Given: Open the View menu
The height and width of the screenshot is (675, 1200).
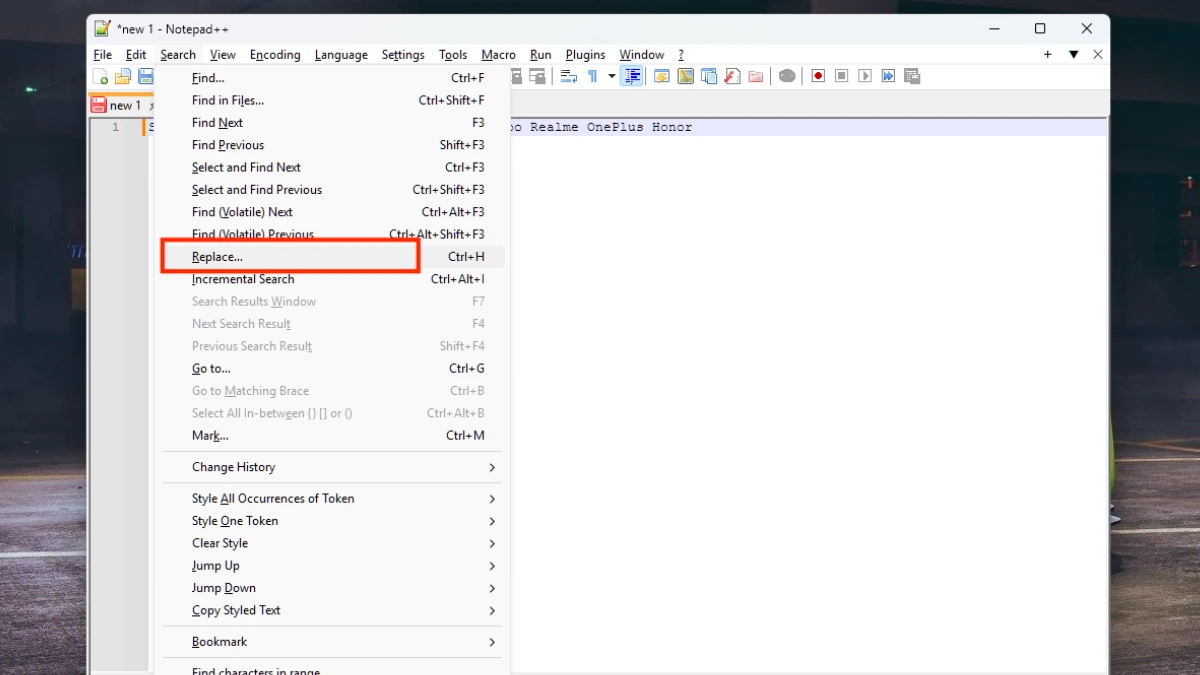Looking at the screenshot, I should [223, 55].
